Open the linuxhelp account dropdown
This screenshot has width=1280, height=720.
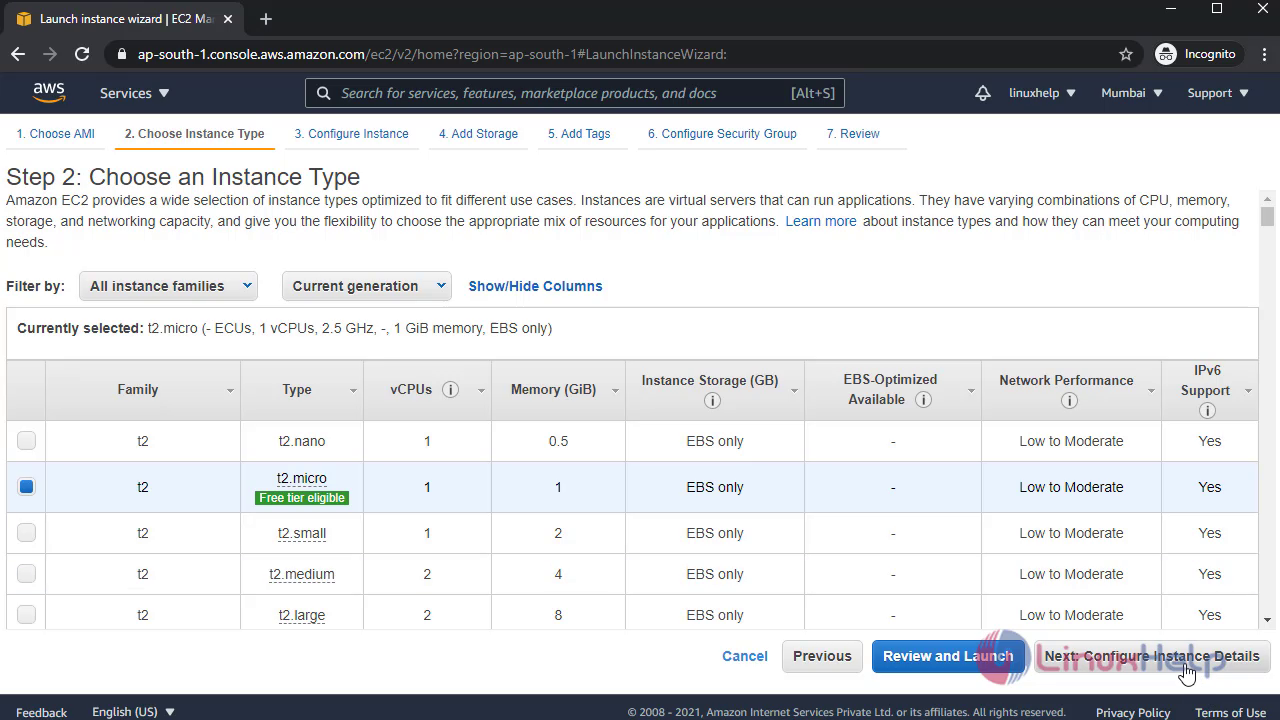(x=1042, y=93)
